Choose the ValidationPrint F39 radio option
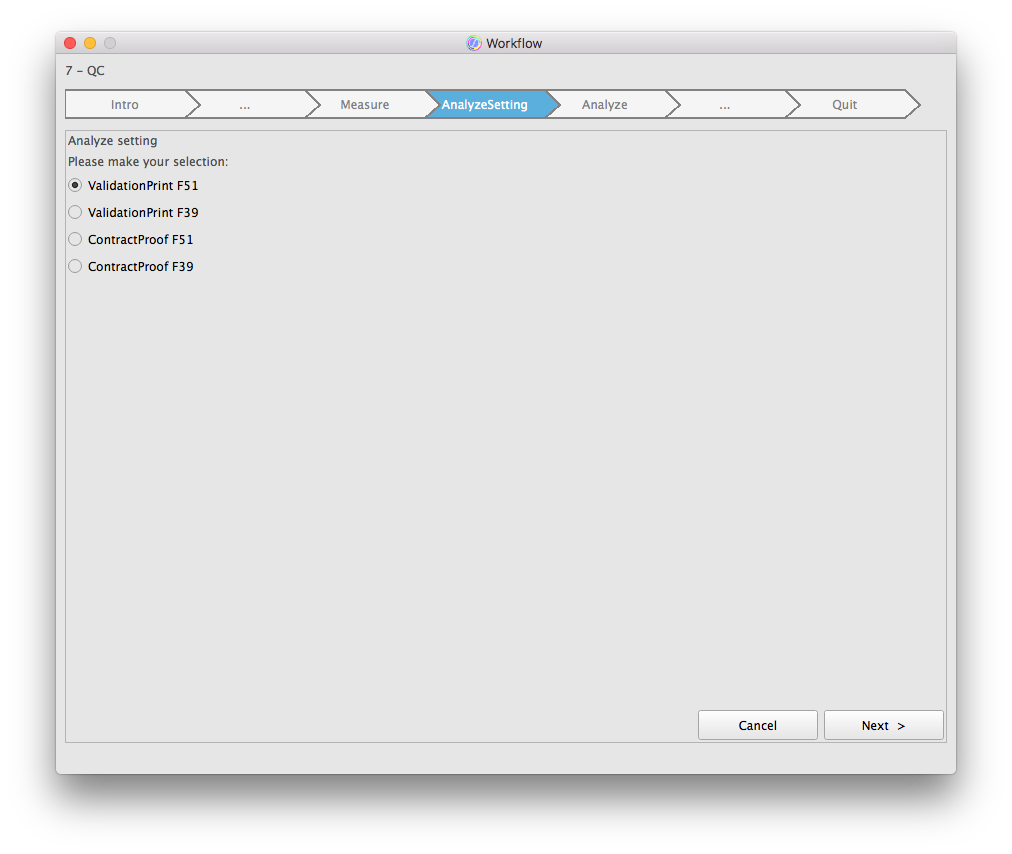Screen dimensions: 1012x854 (x=75, y=212)
